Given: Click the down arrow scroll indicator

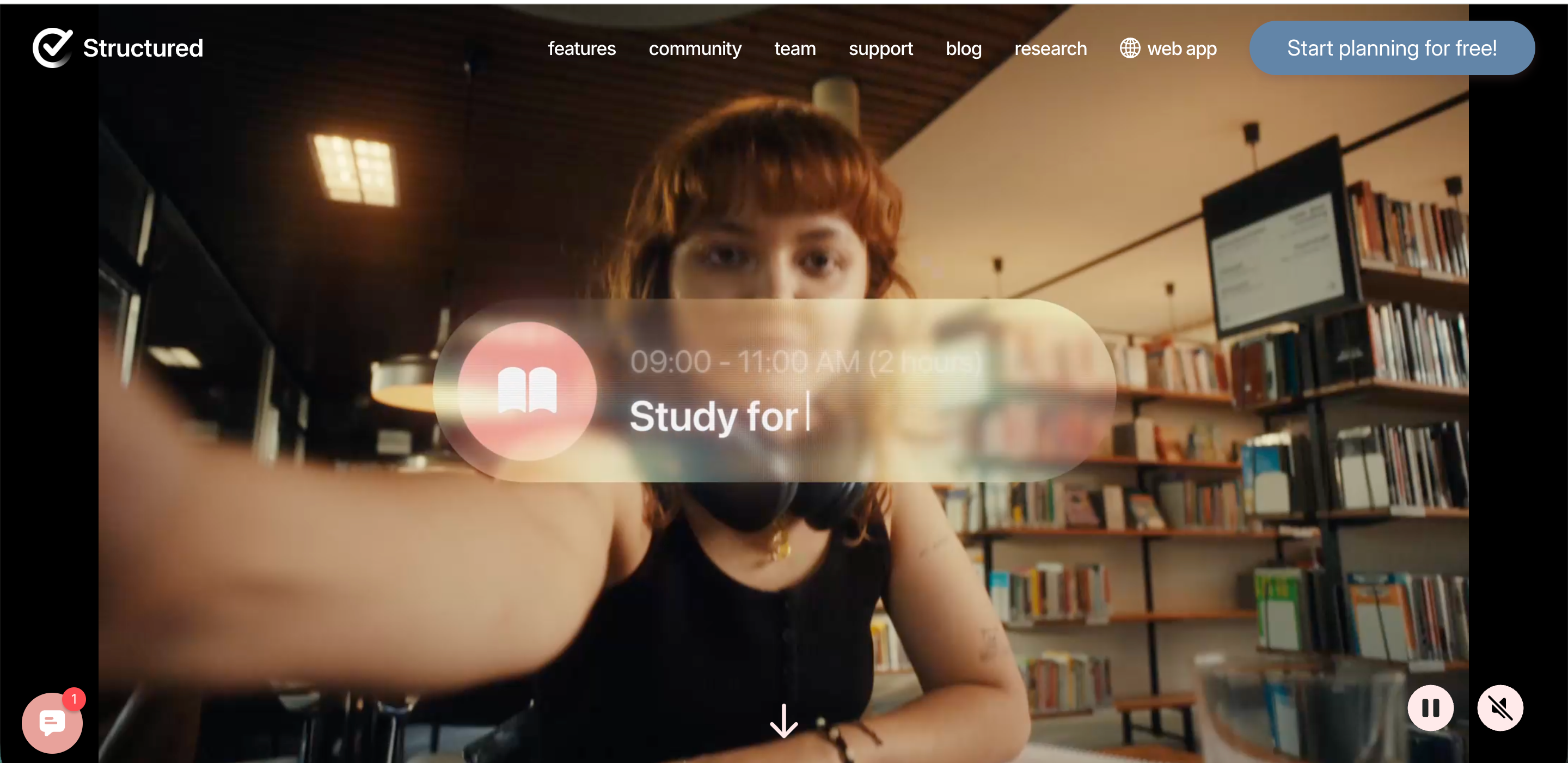Looking at the screenshot, I should point(783,721).
